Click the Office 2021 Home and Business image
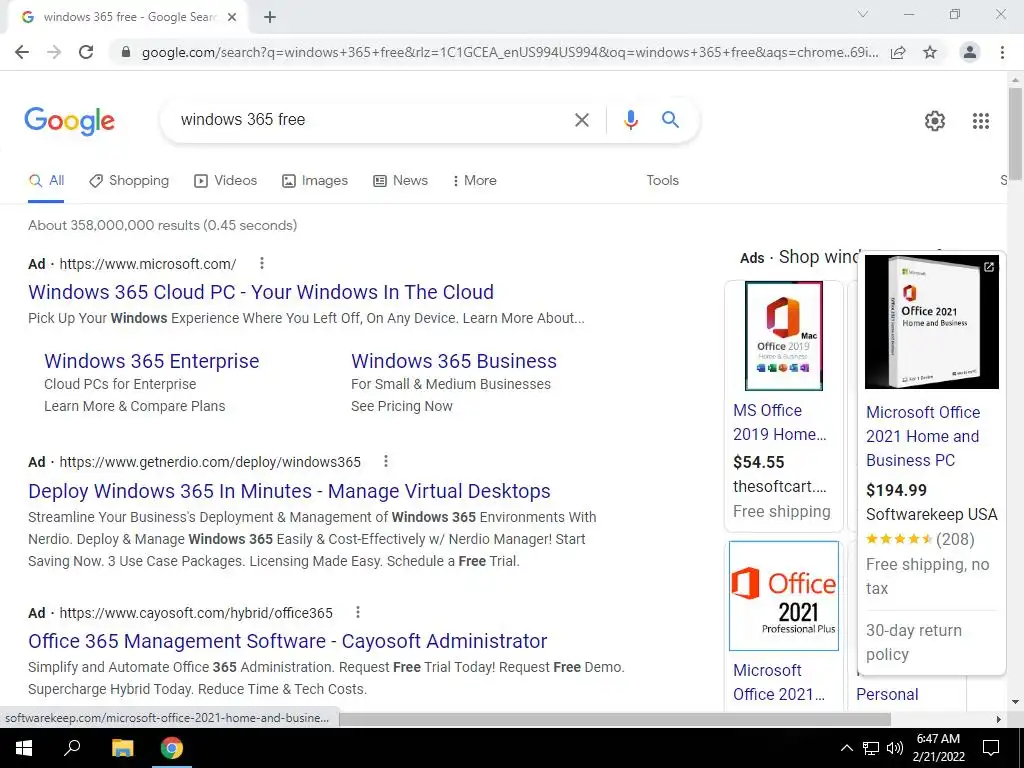The height and width of the screenshot is (768, 1024). [x=932, y=322]
